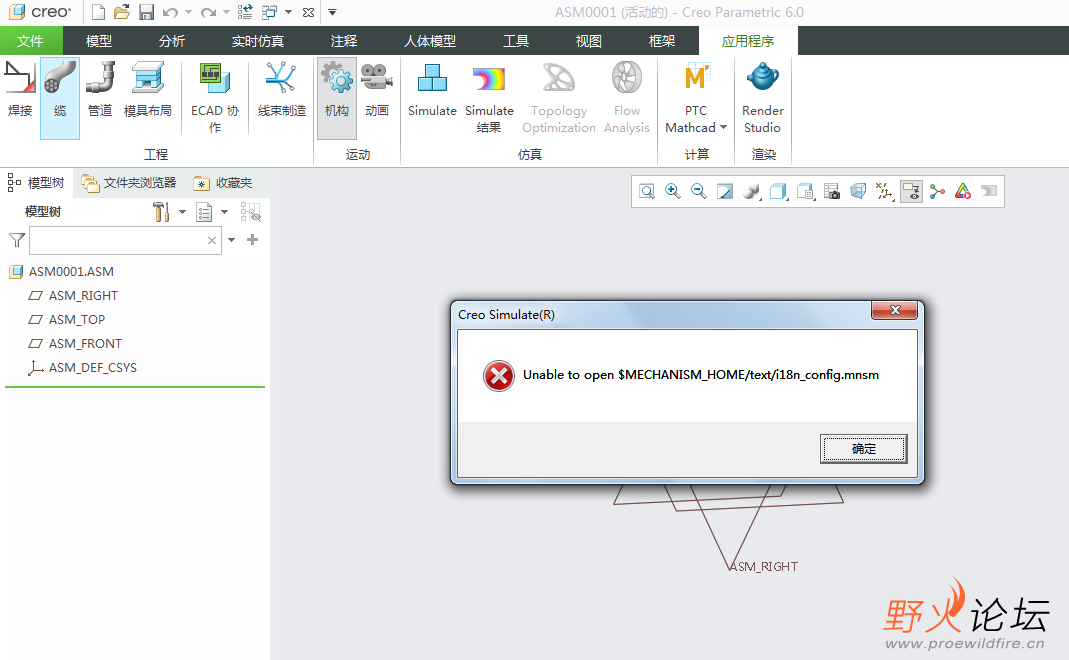Switch to the 实时仿真 ribbon tab

[x=258, y=41]
